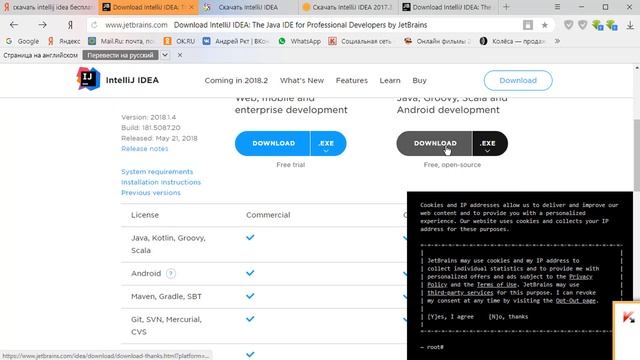The width and height of the screenshot is (640, 360).
Task: Open third-party services link
Action: click(x=460, y=293)
